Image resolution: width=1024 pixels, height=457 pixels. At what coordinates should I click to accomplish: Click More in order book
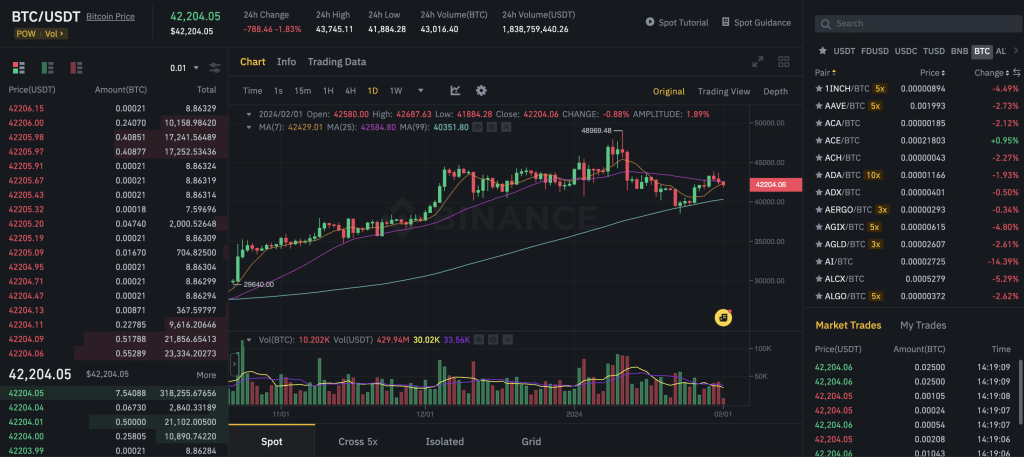pyautogui.click(x=206, y=375)
